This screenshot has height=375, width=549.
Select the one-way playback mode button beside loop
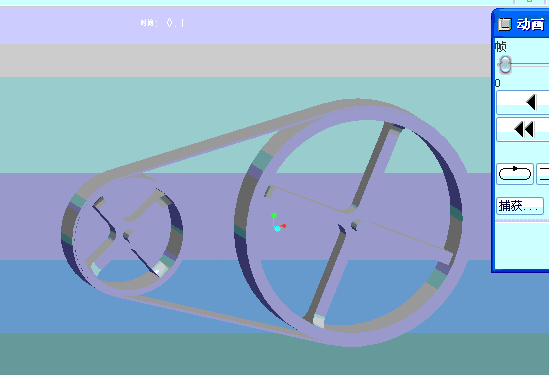click(543, 174)
